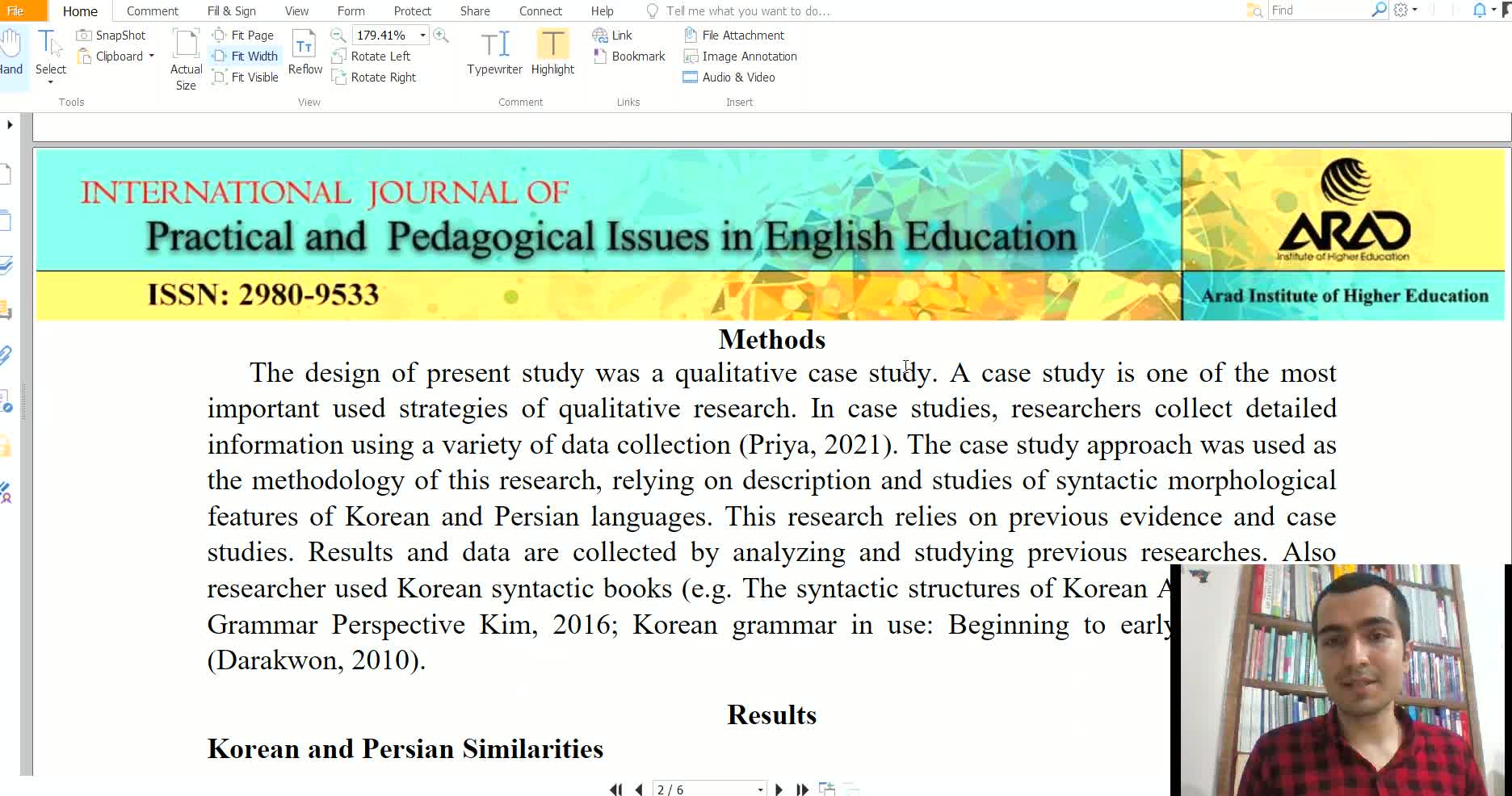Viewport: 1512px width, 796px height.
Task: Open the Comment ribbon tab
Action: (x=152, y=11)
